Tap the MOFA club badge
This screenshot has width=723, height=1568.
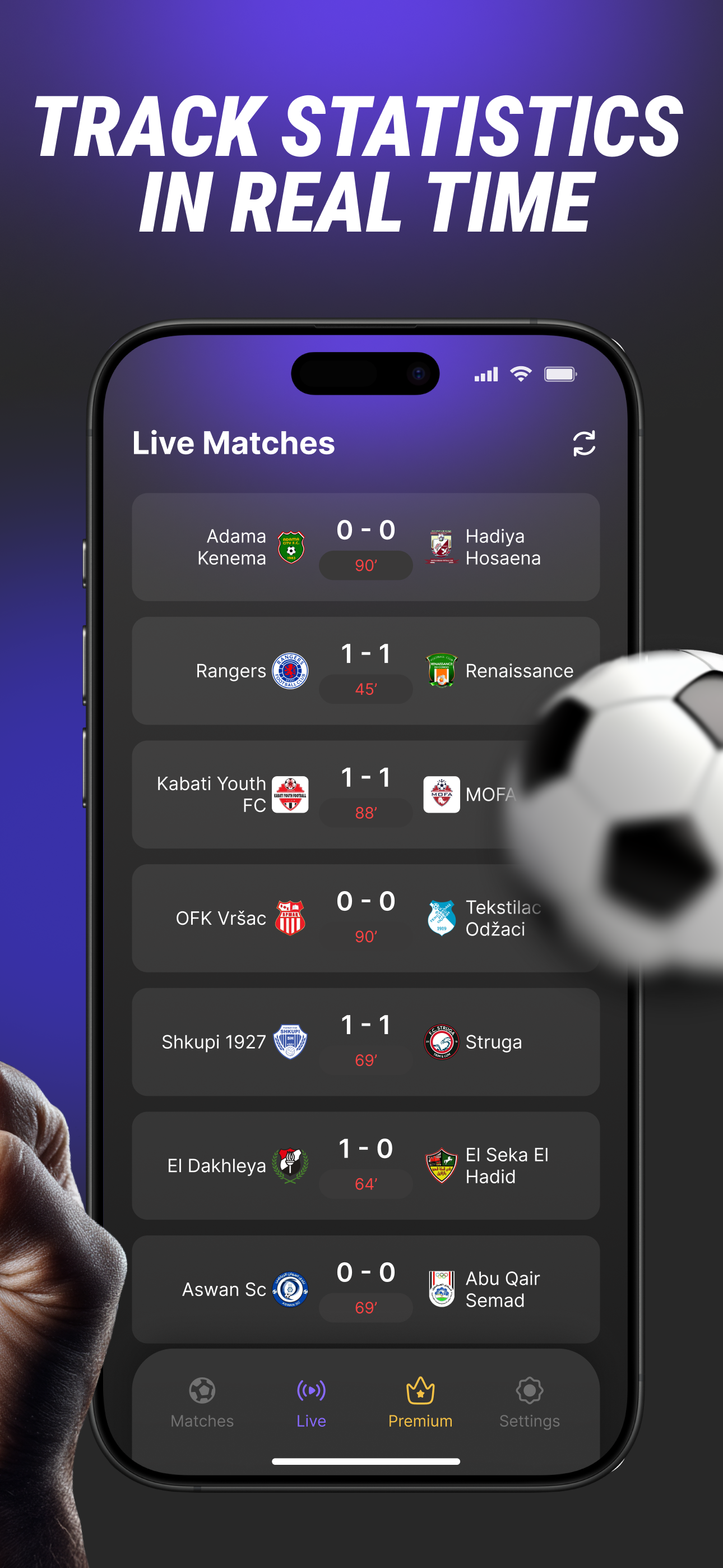(x=441, y=794)
